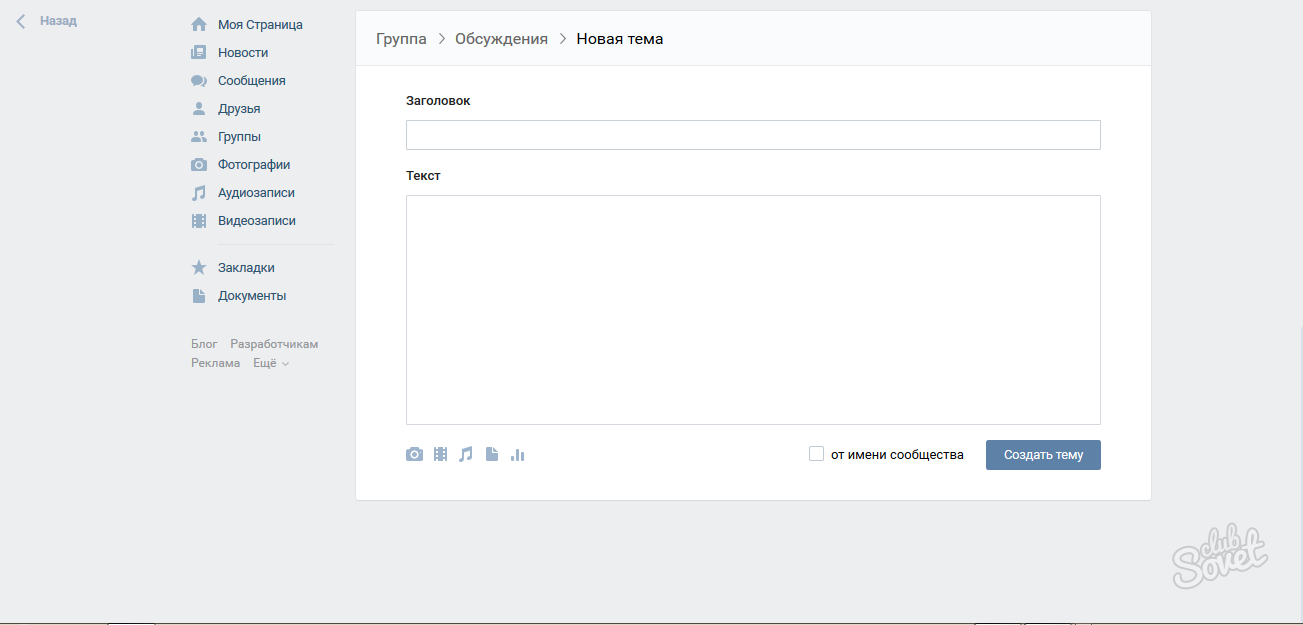This screenshot has width=1303, height=625.
Task: Click the document icon beside Документы
Action: (199, 296)
